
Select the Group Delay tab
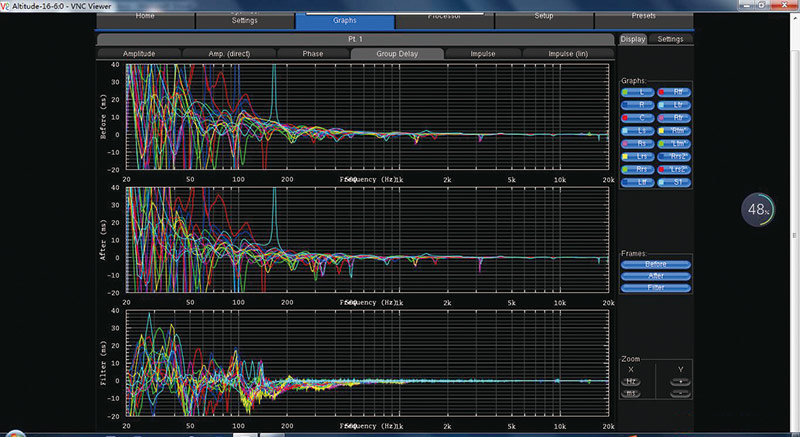397,54
